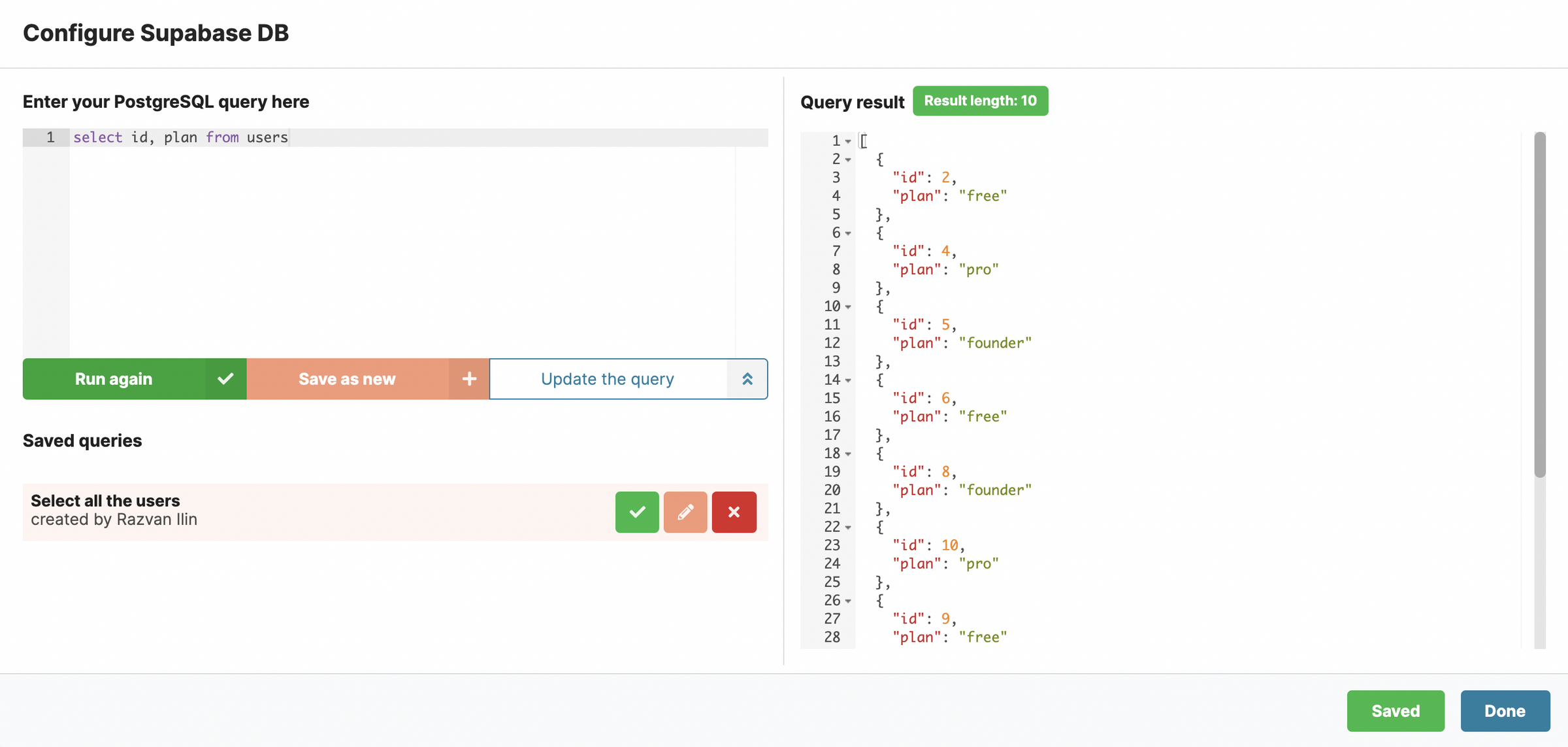This screenshot has height=747, width=1568.
Task: Select Update the query
Action: (x=607, y=378)
